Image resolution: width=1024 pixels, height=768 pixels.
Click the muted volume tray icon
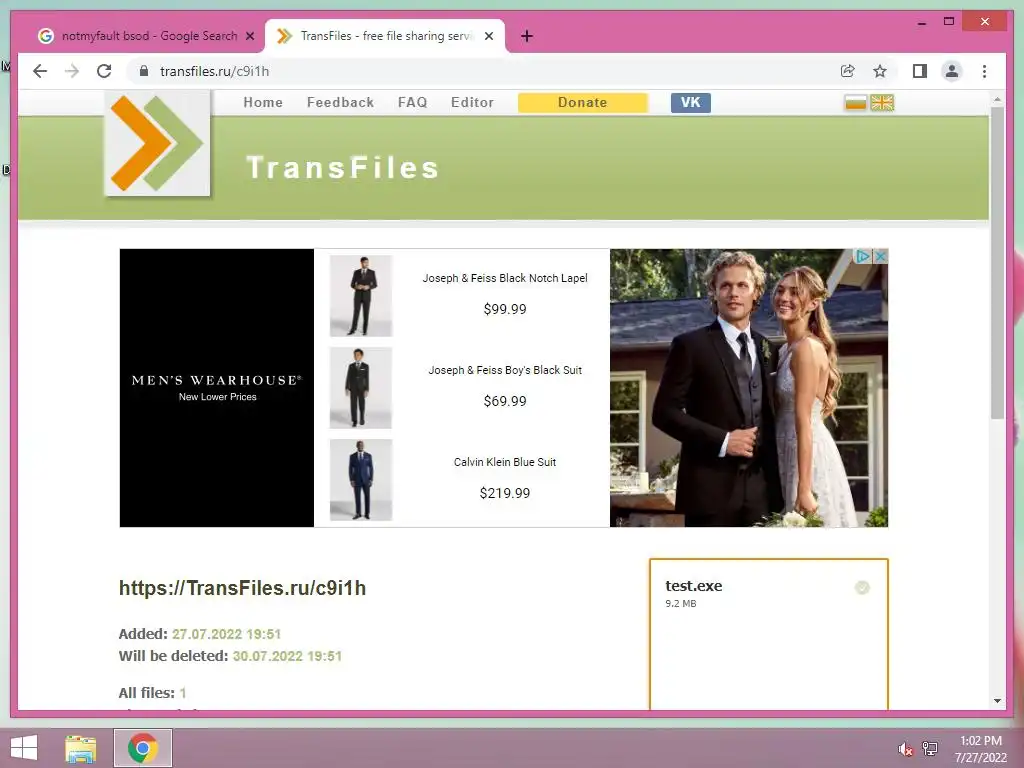pos(905,749)
